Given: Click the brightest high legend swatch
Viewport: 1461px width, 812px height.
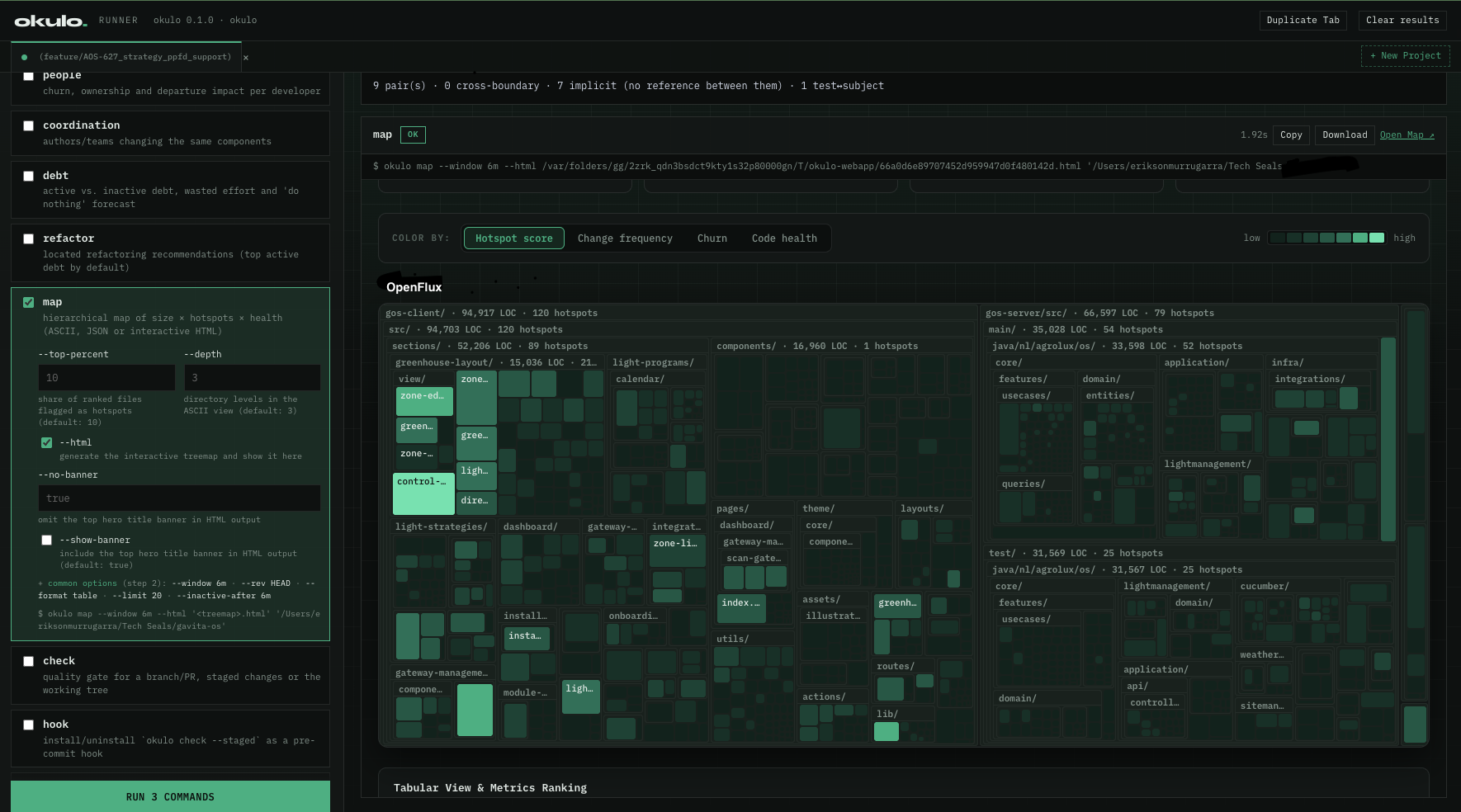Looking at the screenshot, I should (x=1377, y=238).
